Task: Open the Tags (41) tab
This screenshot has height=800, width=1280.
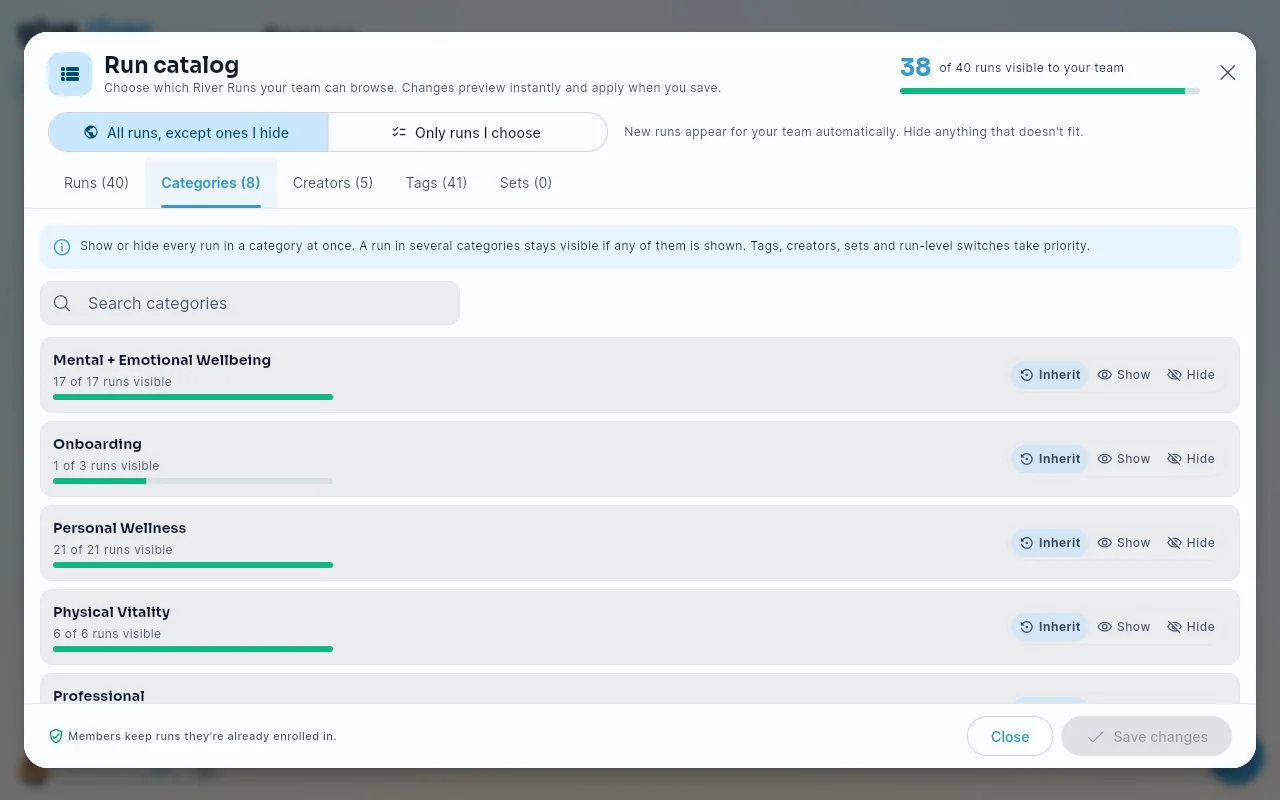Action: (x=436, y=183)
